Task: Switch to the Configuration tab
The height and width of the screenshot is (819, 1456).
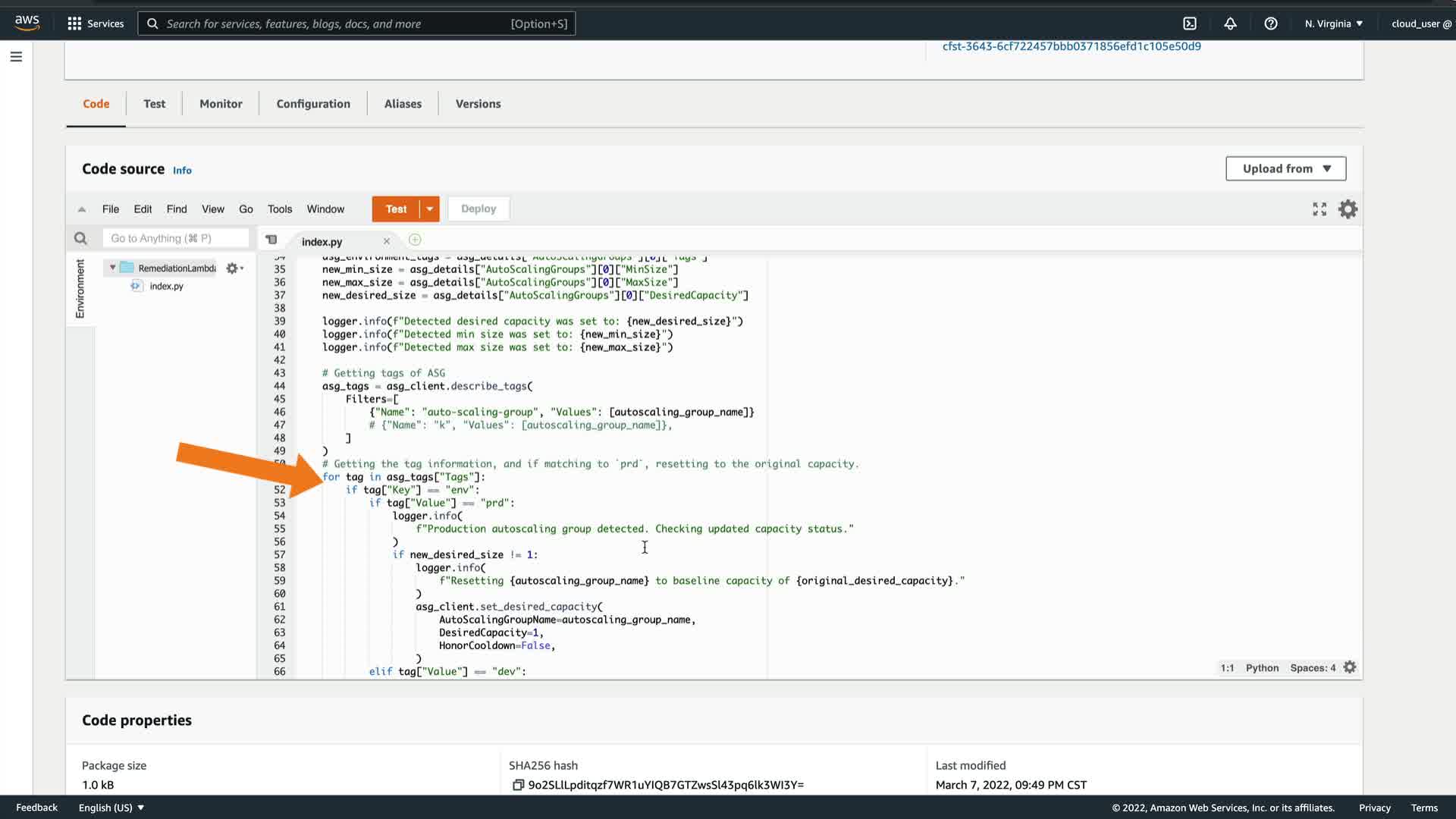Action: click(x=313, y=104)
